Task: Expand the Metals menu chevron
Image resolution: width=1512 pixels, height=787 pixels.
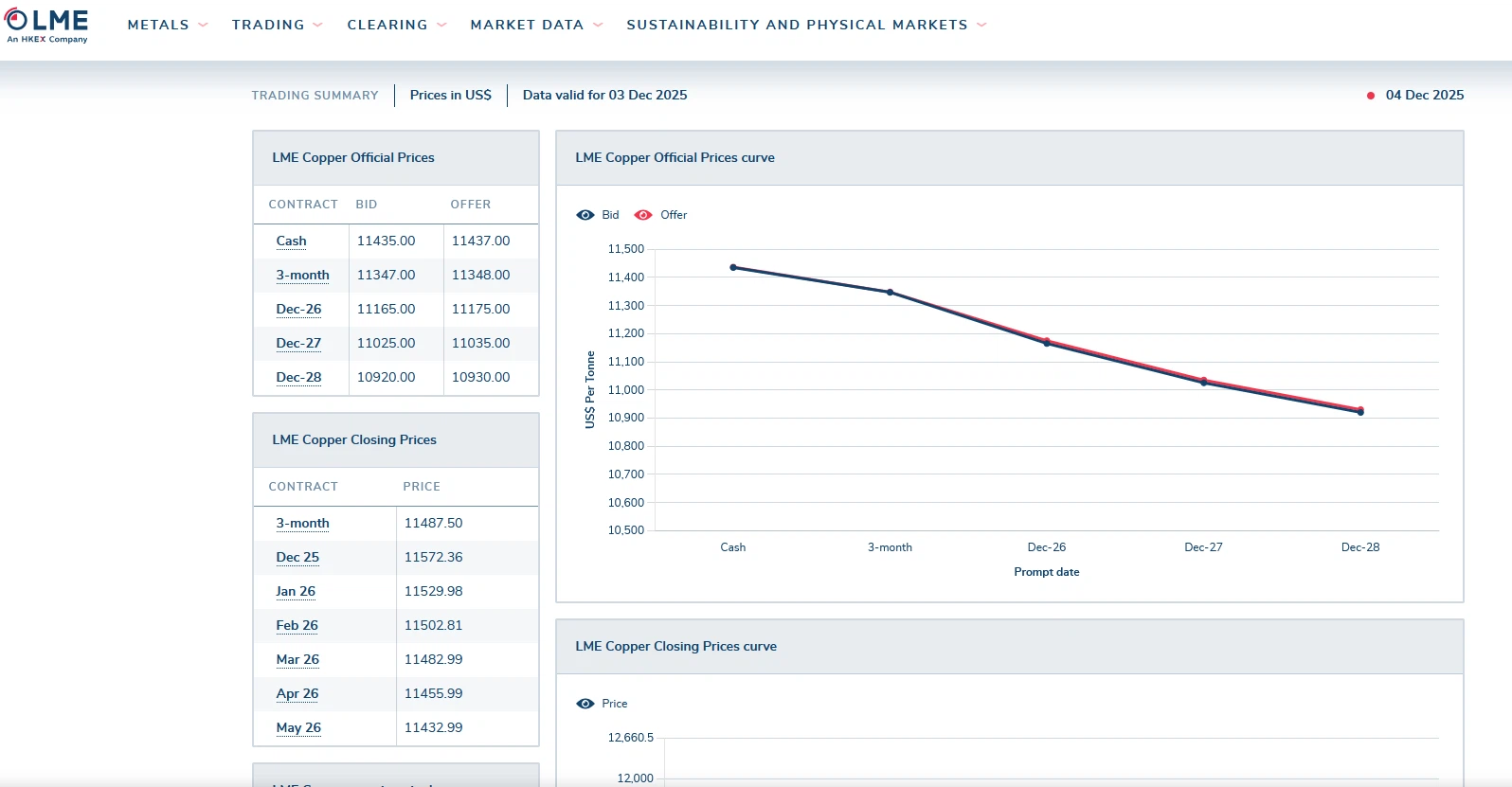Action: pos(203,26)
